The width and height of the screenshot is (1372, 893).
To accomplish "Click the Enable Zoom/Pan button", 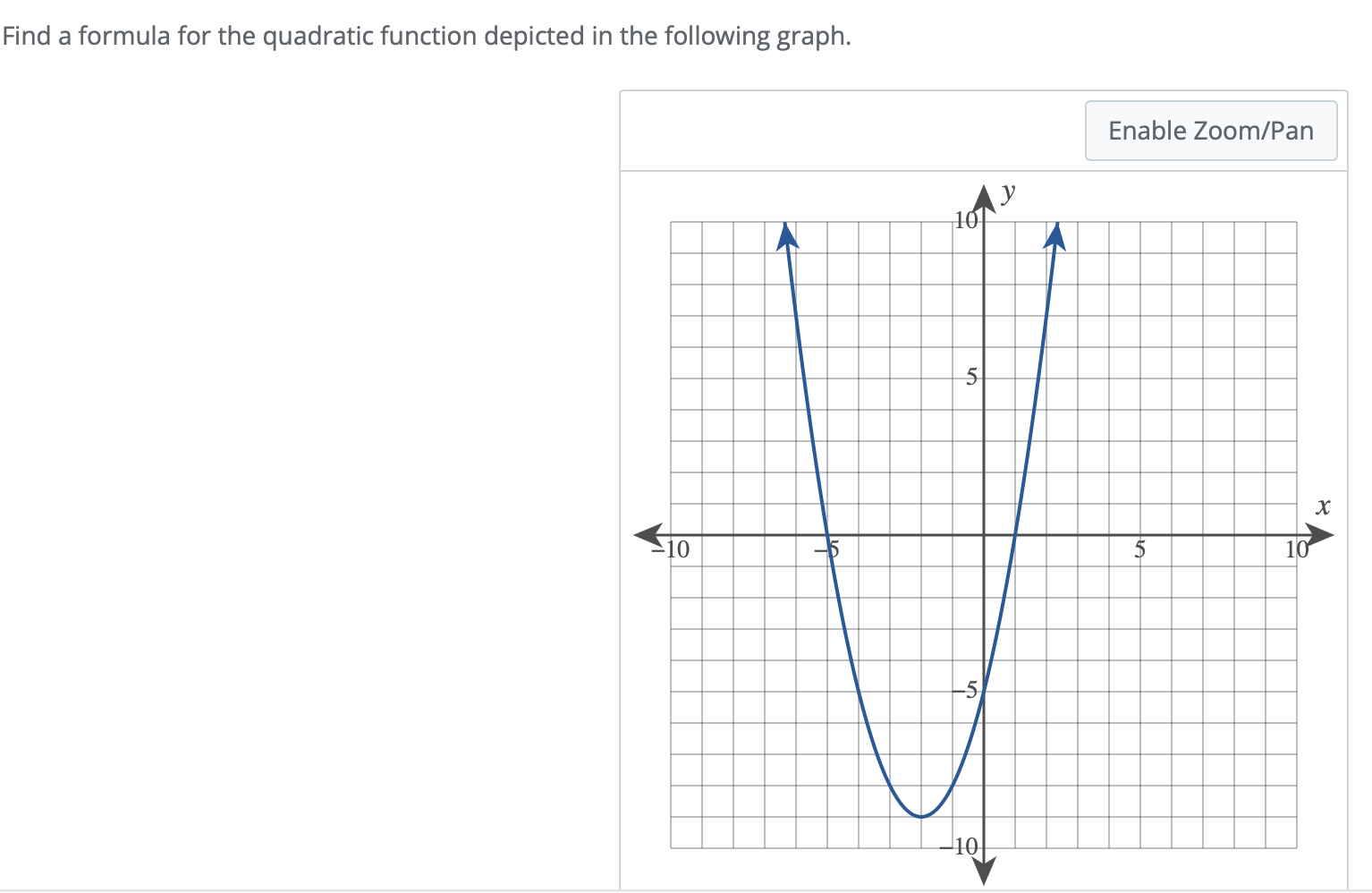I will point(1210,130).
